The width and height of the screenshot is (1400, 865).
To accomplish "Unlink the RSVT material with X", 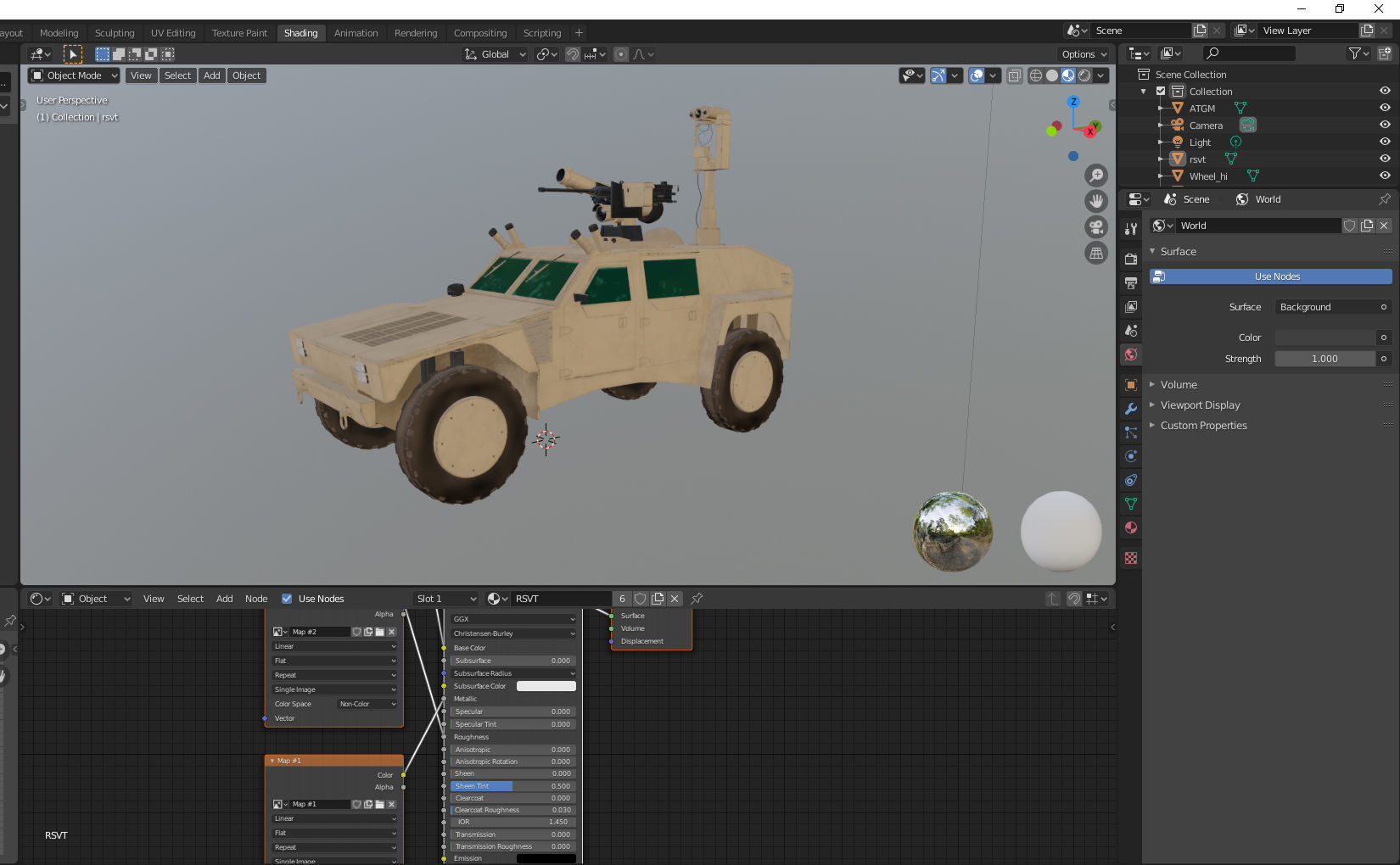I will click(675, 599).
